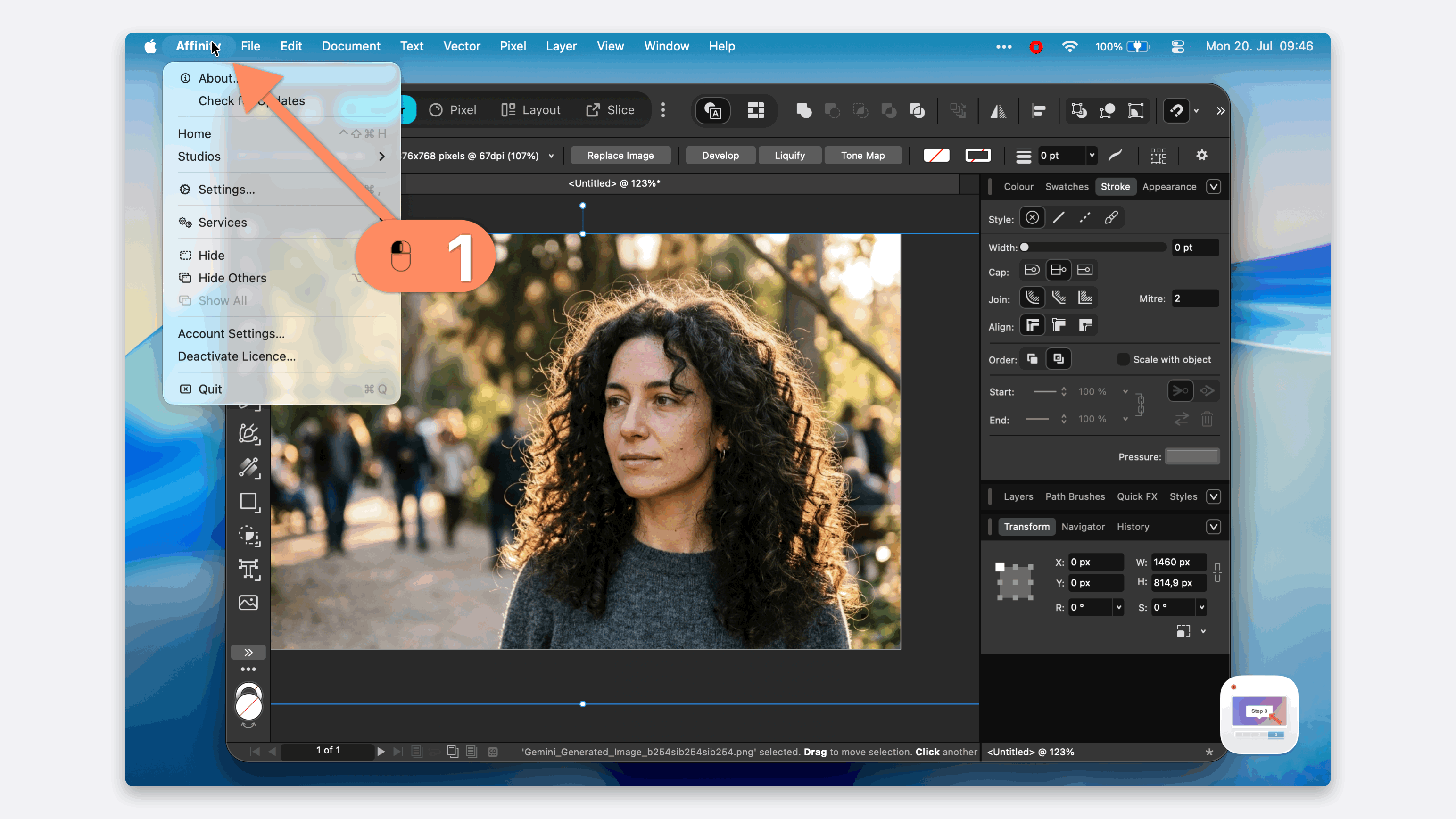Expand the Stroke panel options menu
The height and width of the screenshot is (819, 1456).
click(x=1213, y=187)
